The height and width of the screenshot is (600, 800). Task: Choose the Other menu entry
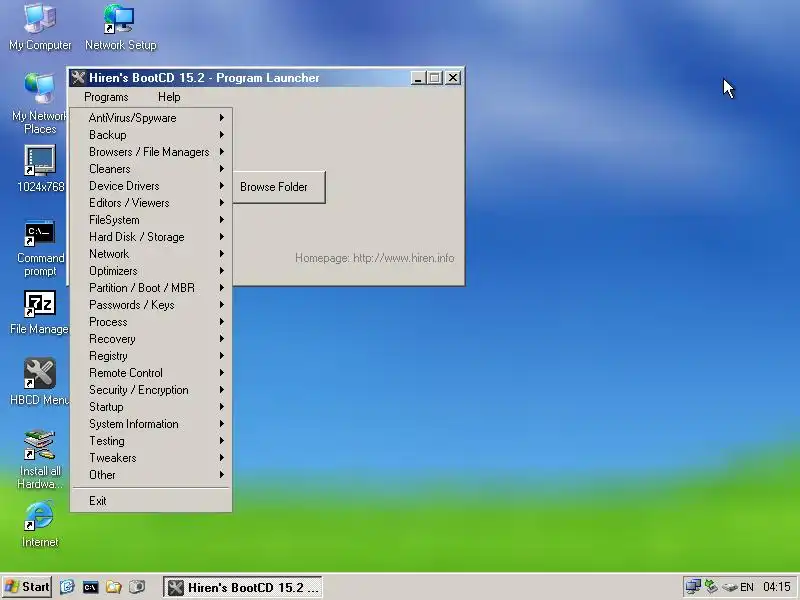(x=151, y=475)
